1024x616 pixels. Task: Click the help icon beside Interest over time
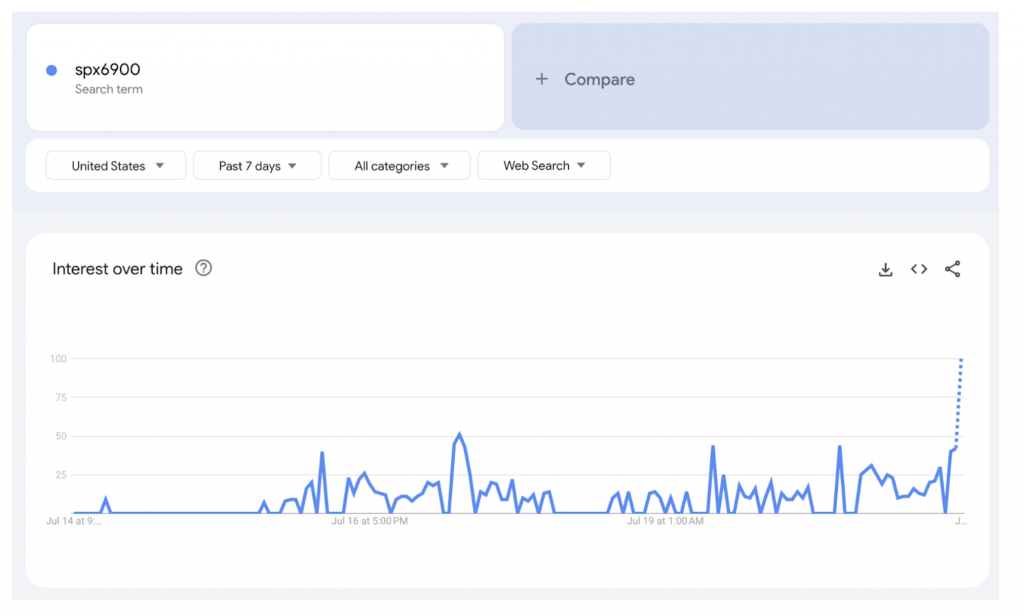click(204, 268)
